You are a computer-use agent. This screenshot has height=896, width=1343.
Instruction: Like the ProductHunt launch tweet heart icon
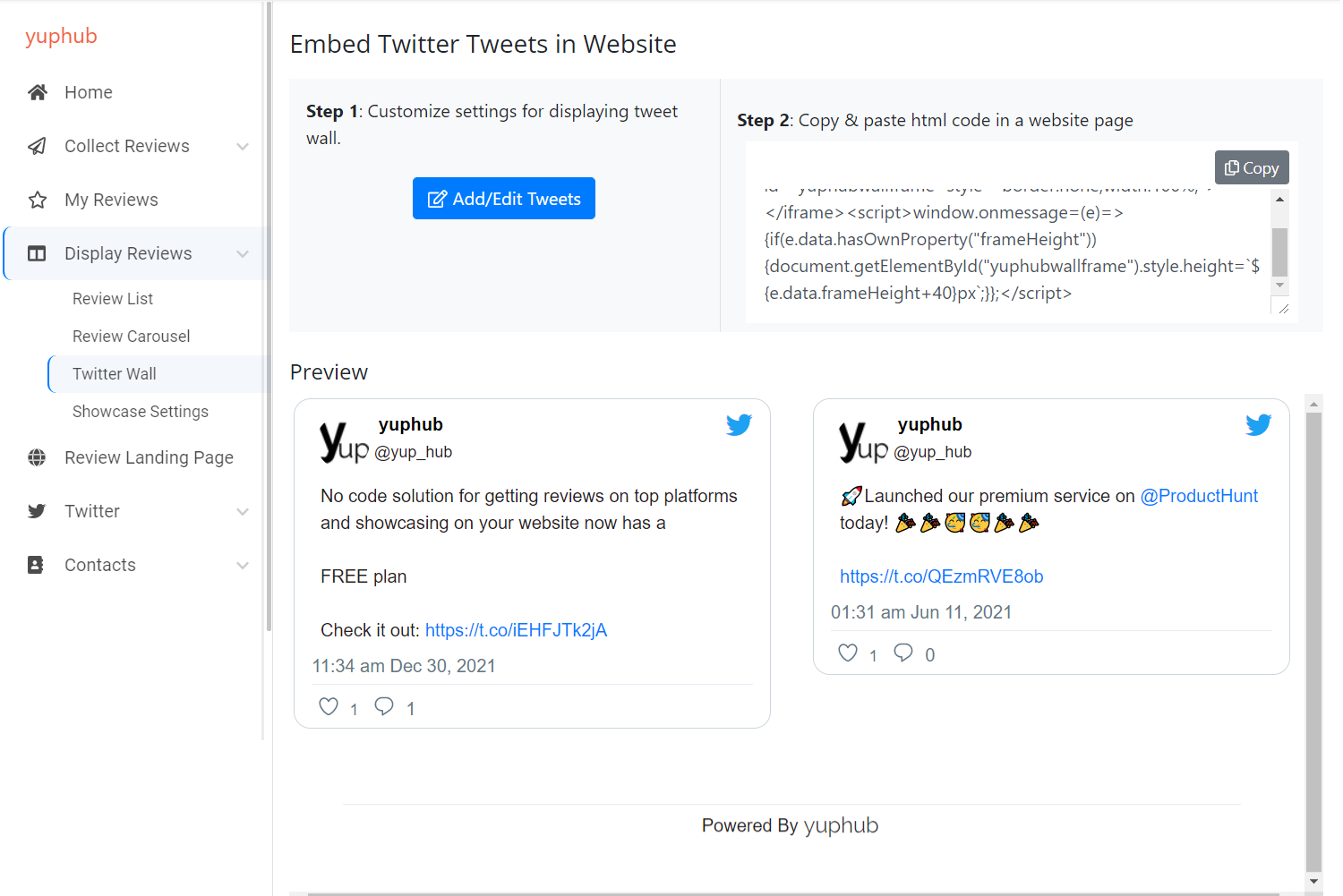point(848,653)
